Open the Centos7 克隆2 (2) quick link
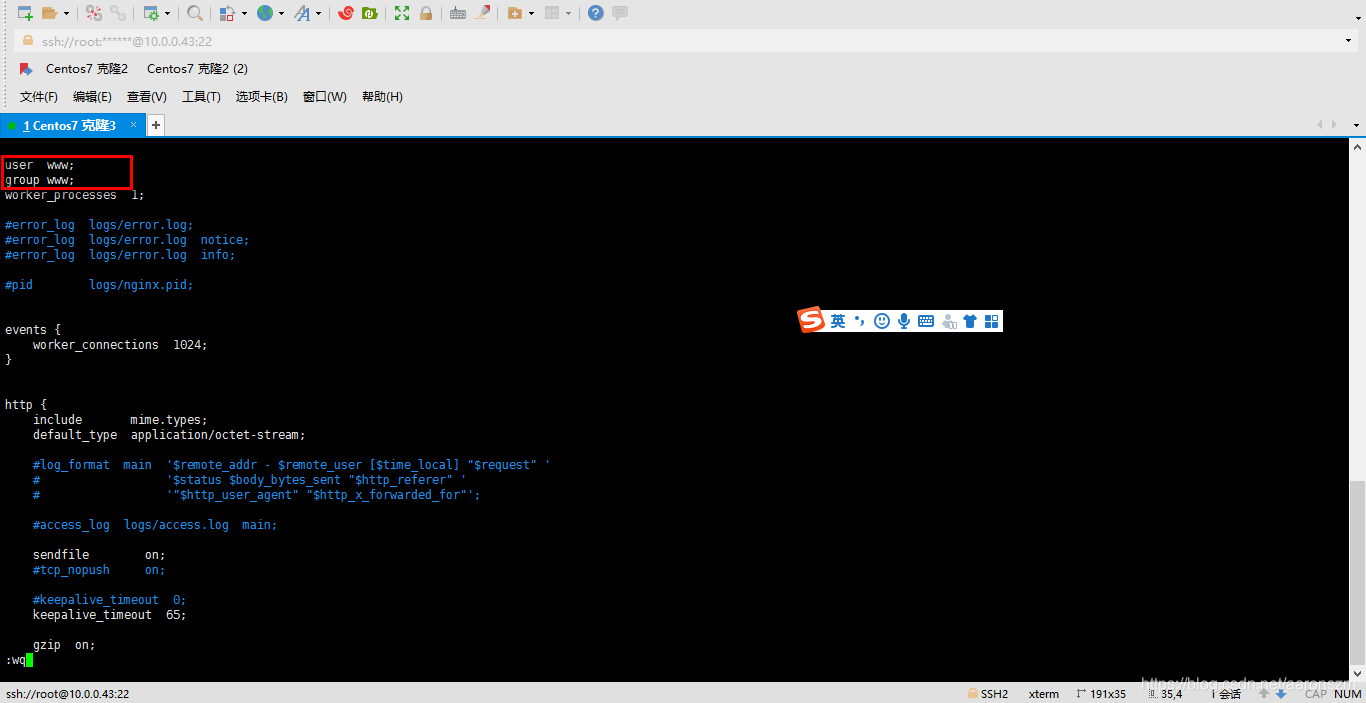 pyautogui.click(x=197, y=69)
